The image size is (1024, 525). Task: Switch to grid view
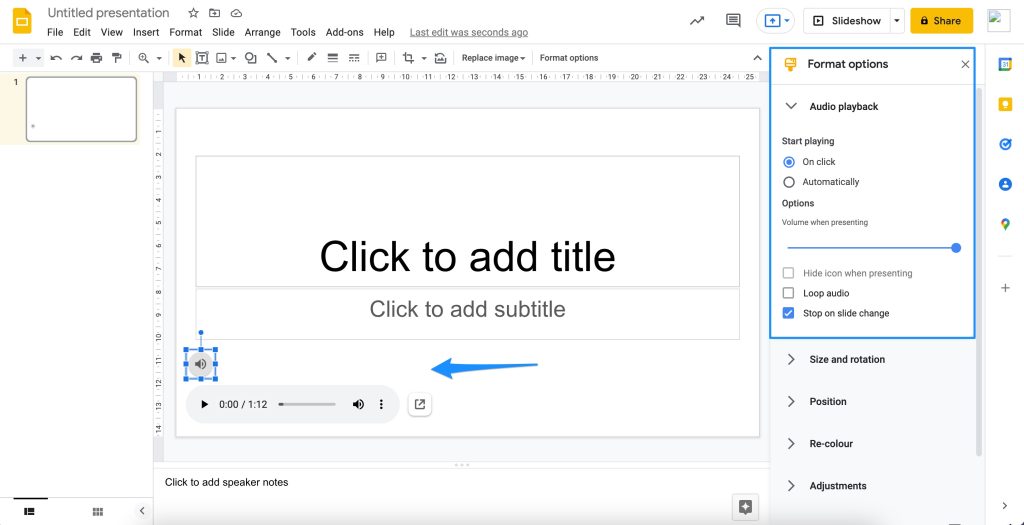click(x=97, y=511)
